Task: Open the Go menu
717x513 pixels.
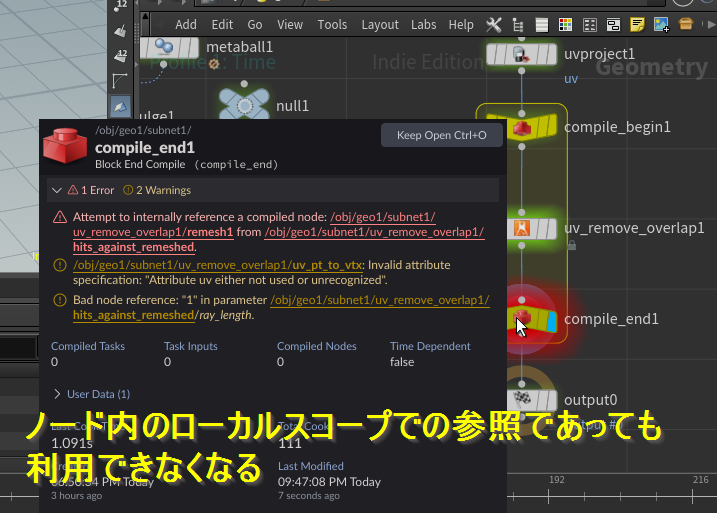Action: point(255,25)
